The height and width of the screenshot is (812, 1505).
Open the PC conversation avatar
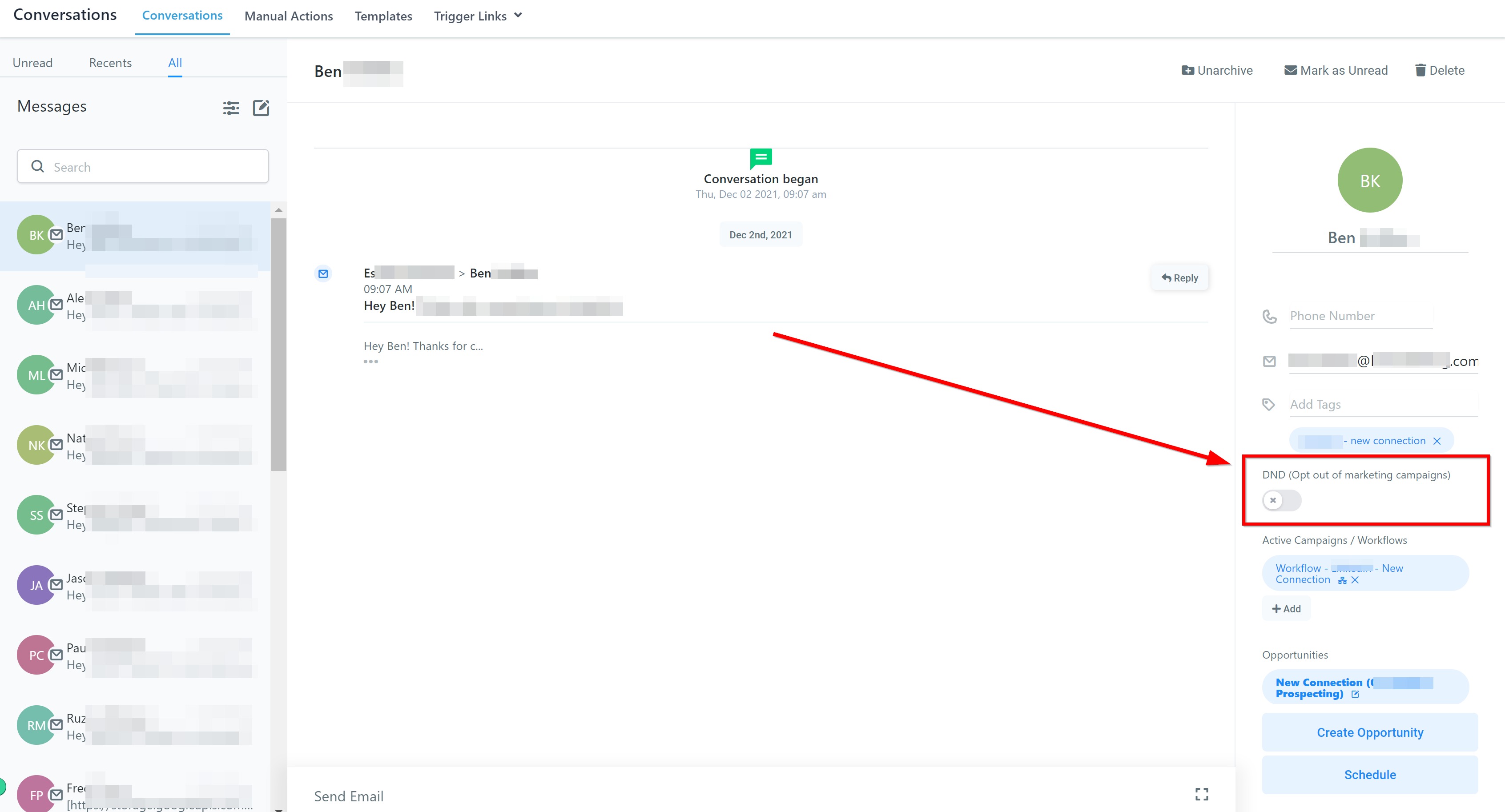tap(36, 655)
